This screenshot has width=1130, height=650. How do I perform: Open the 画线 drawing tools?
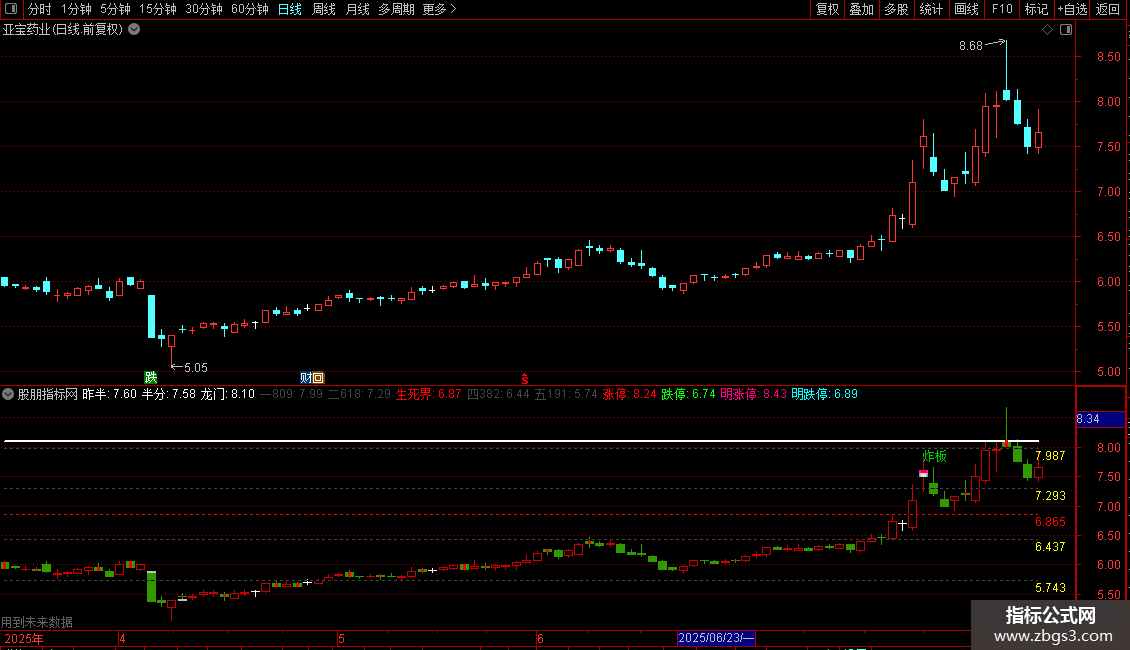click(966, 9)
